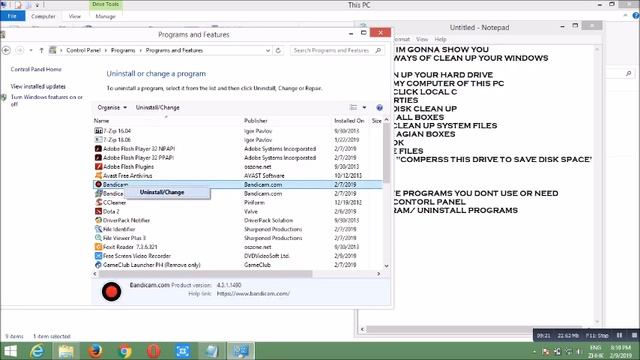Switch to Notepad on the taskbar
Screen dimensions: 640x360
(211, 351)
